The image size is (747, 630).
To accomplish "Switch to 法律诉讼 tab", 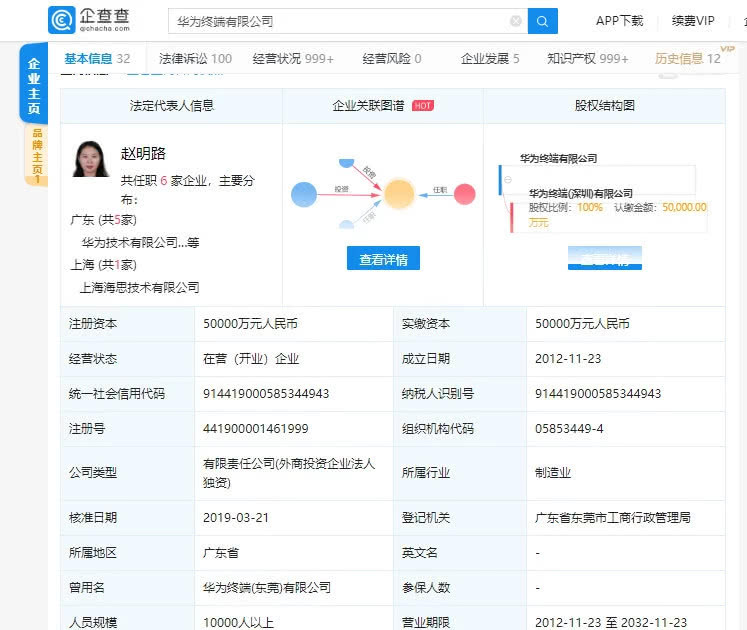I will (195, 59).
